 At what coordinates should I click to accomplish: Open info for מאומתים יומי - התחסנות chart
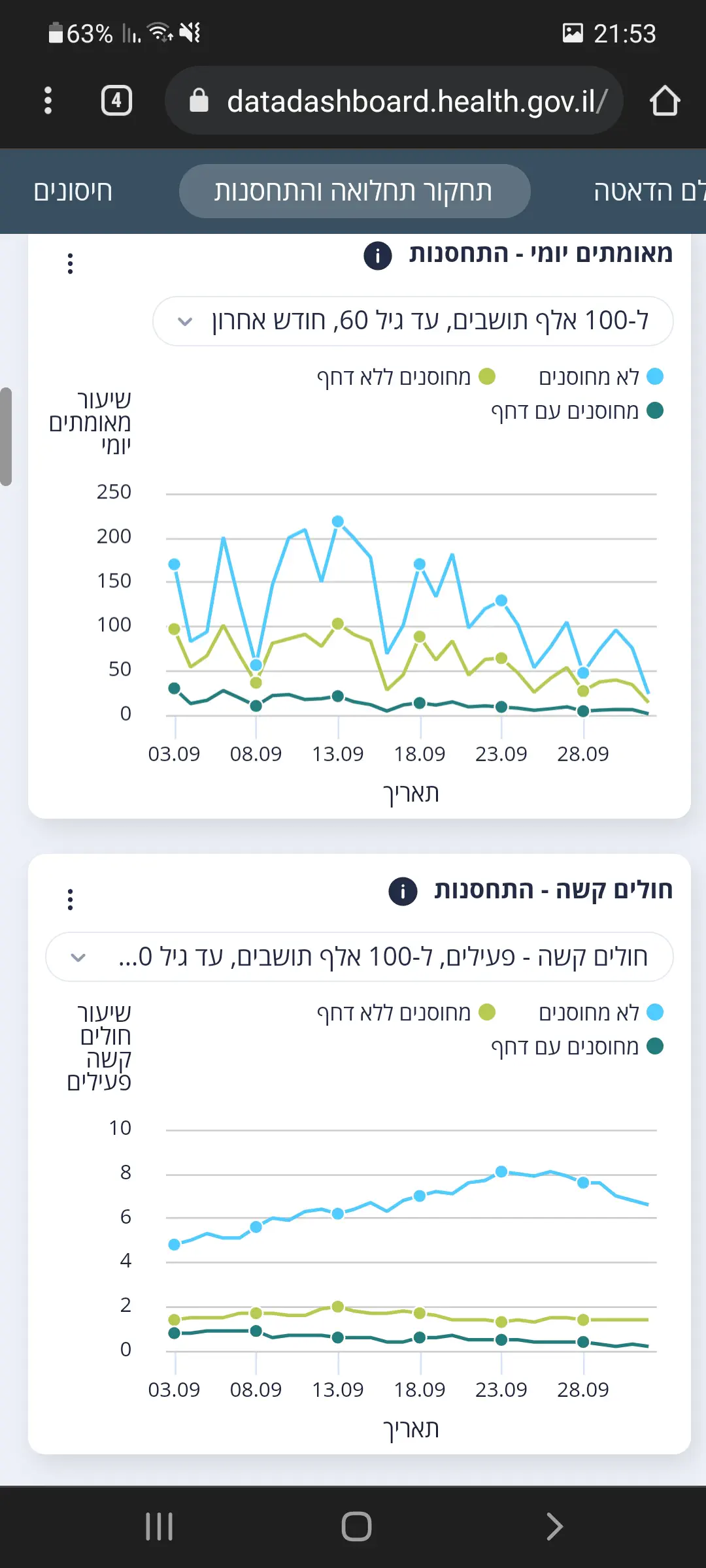pyautogui.click(x=378, y=255)
